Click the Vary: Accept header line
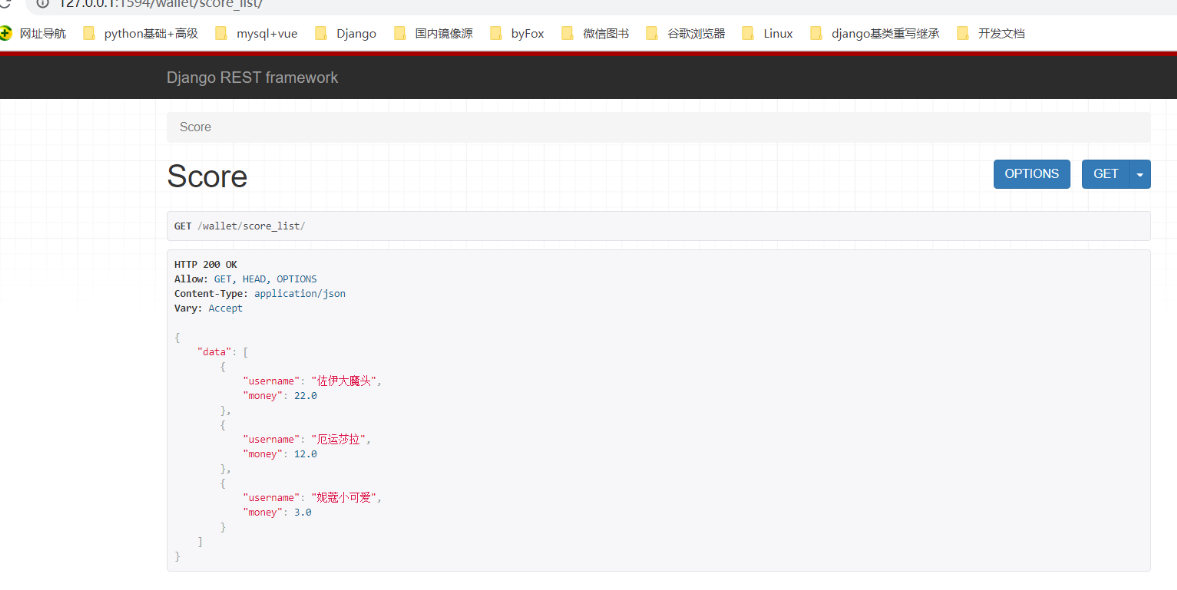 [x=209, y=308]
